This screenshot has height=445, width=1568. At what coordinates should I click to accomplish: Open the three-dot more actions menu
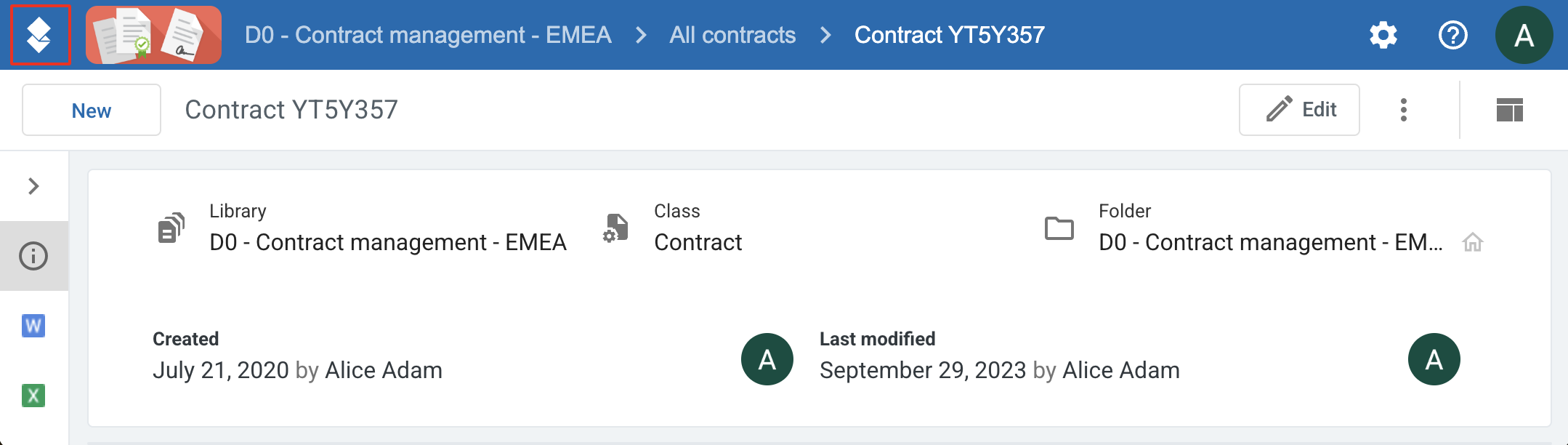pos(1404,110)
